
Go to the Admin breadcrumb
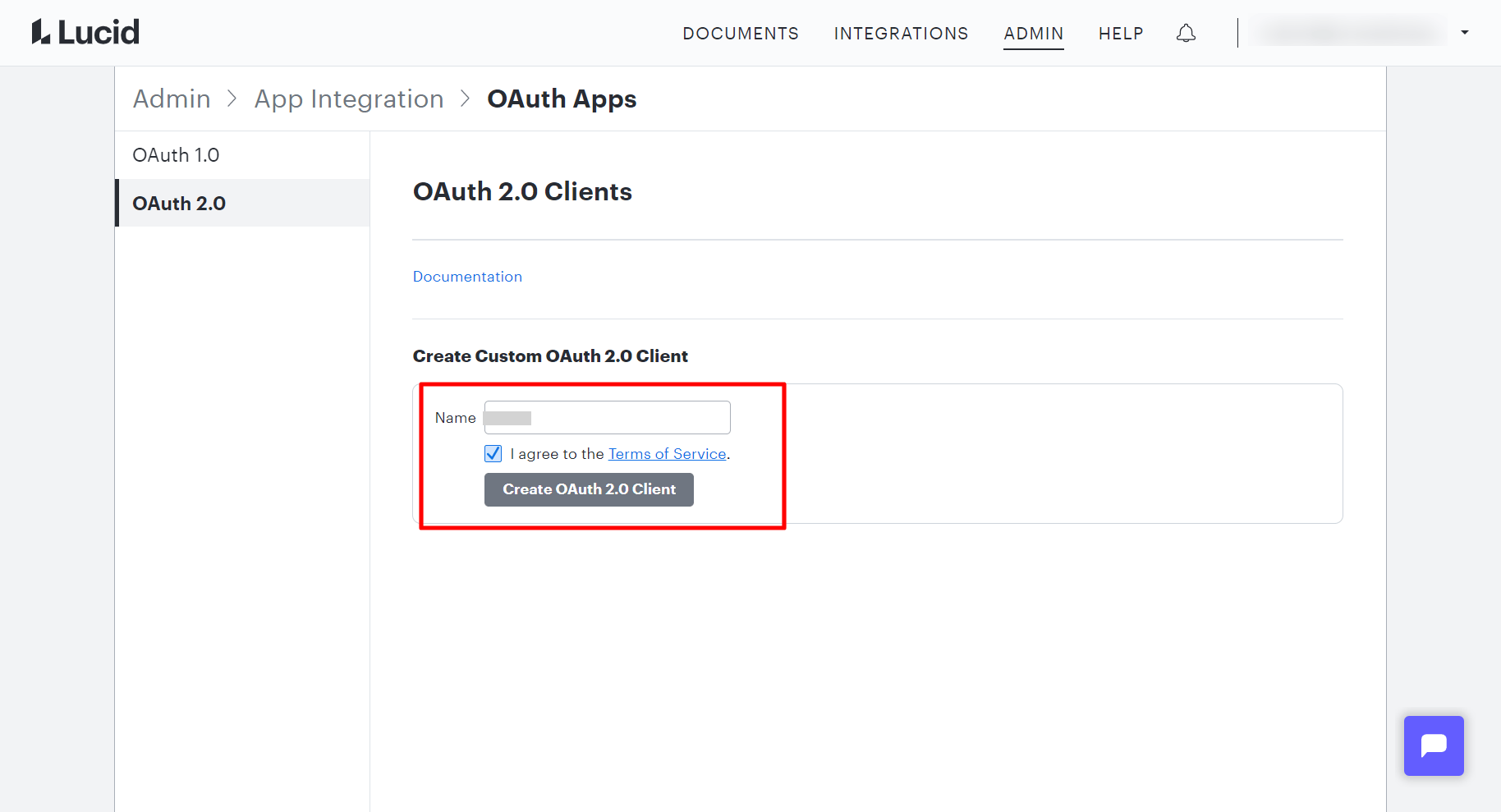click(x=172, y=99)
